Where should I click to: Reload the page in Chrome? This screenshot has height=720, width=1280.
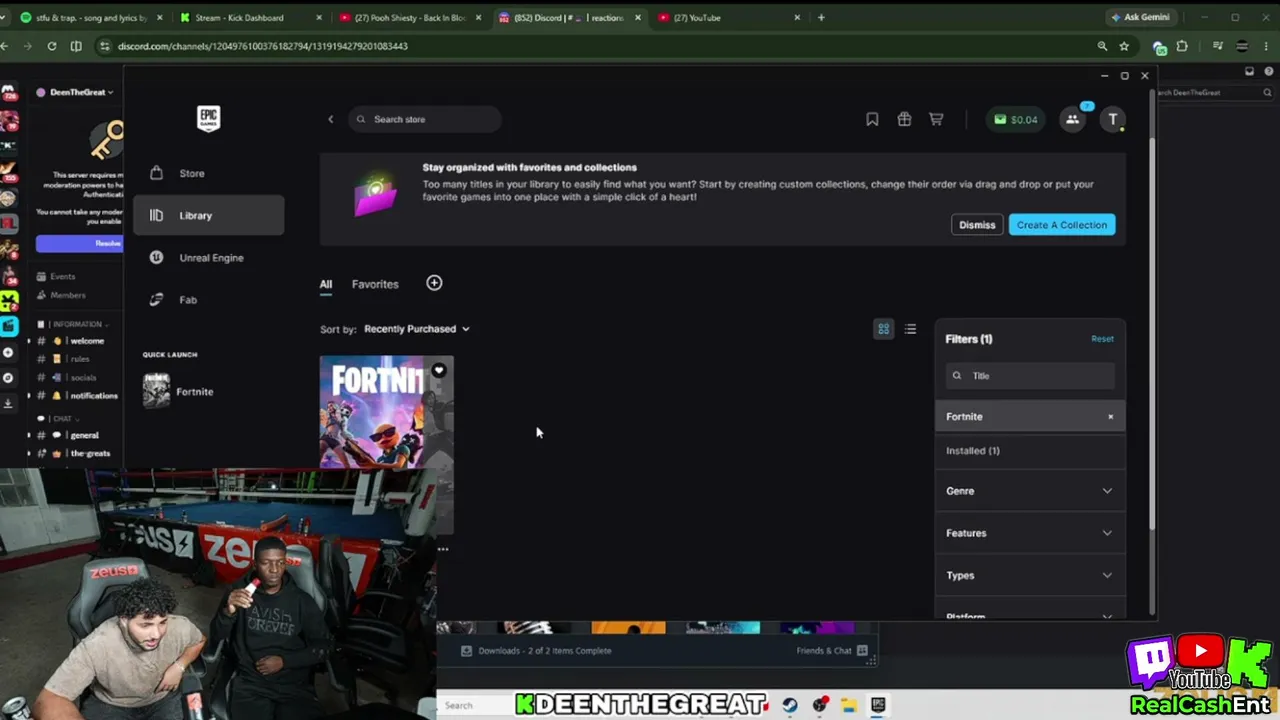point(51,46)
